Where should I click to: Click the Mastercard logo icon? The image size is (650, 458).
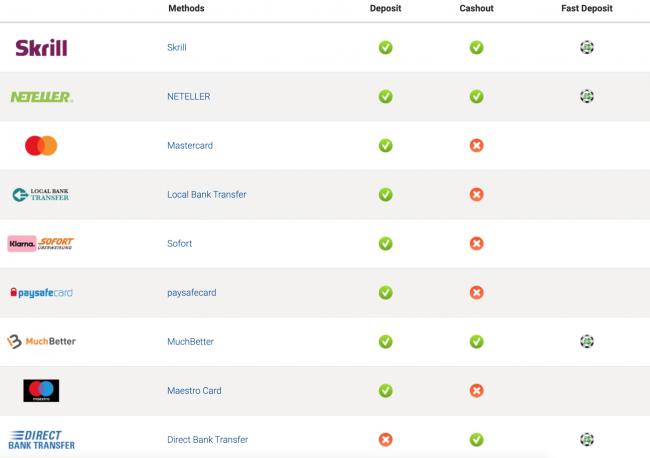tap(41, 146)
